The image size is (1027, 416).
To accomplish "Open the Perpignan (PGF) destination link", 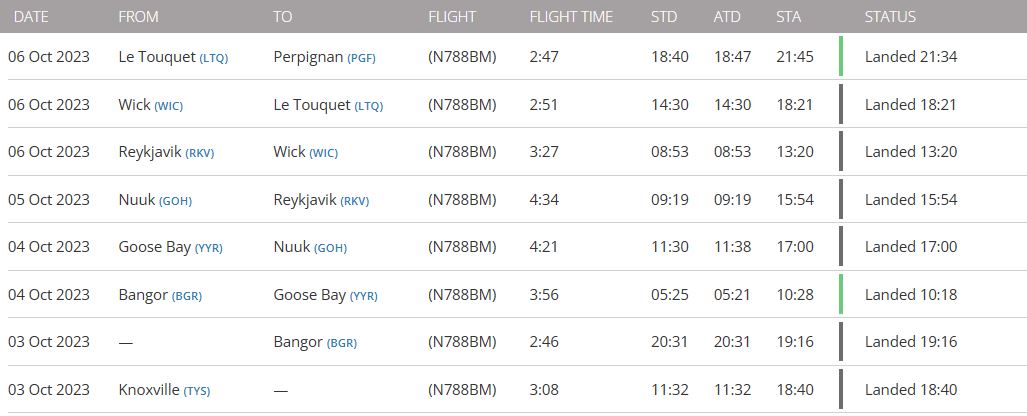I will point(324,57).
